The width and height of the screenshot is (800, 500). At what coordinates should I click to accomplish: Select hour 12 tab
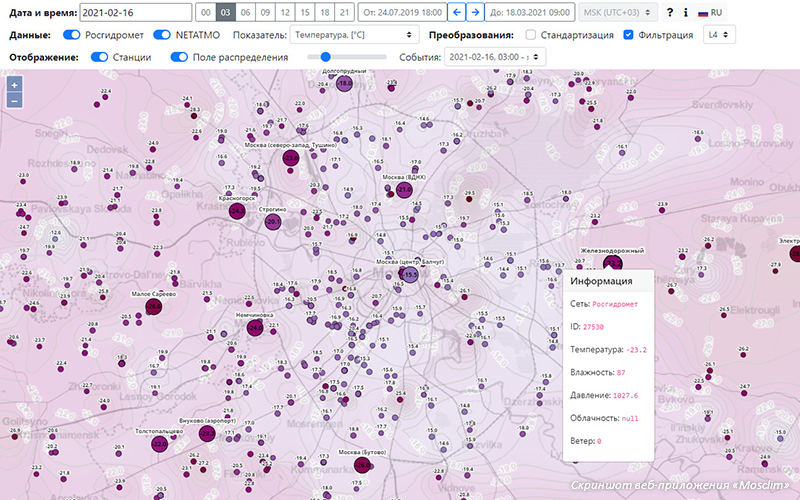pos(285,12)
